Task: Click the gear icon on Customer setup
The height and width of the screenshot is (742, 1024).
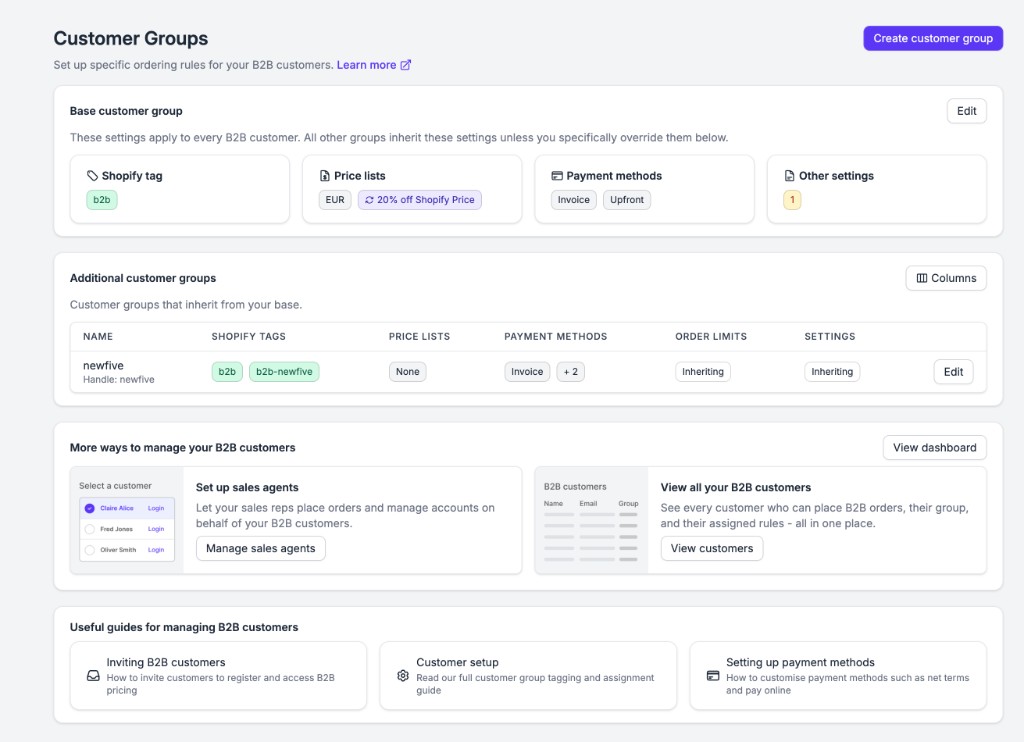Action: click(x=403, y=675)
